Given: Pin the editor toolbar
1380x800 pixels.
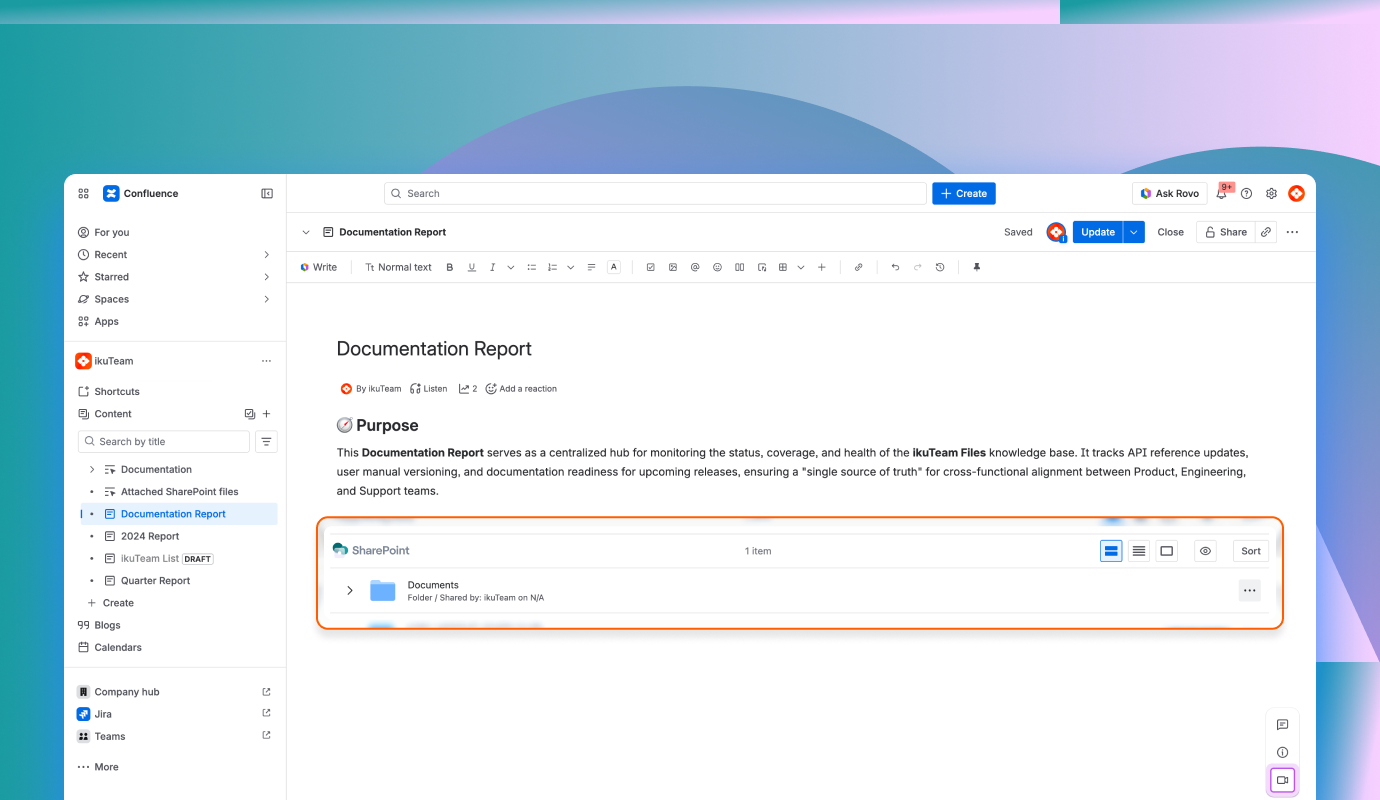Looking at the screenshot, I should click(977, 267).
